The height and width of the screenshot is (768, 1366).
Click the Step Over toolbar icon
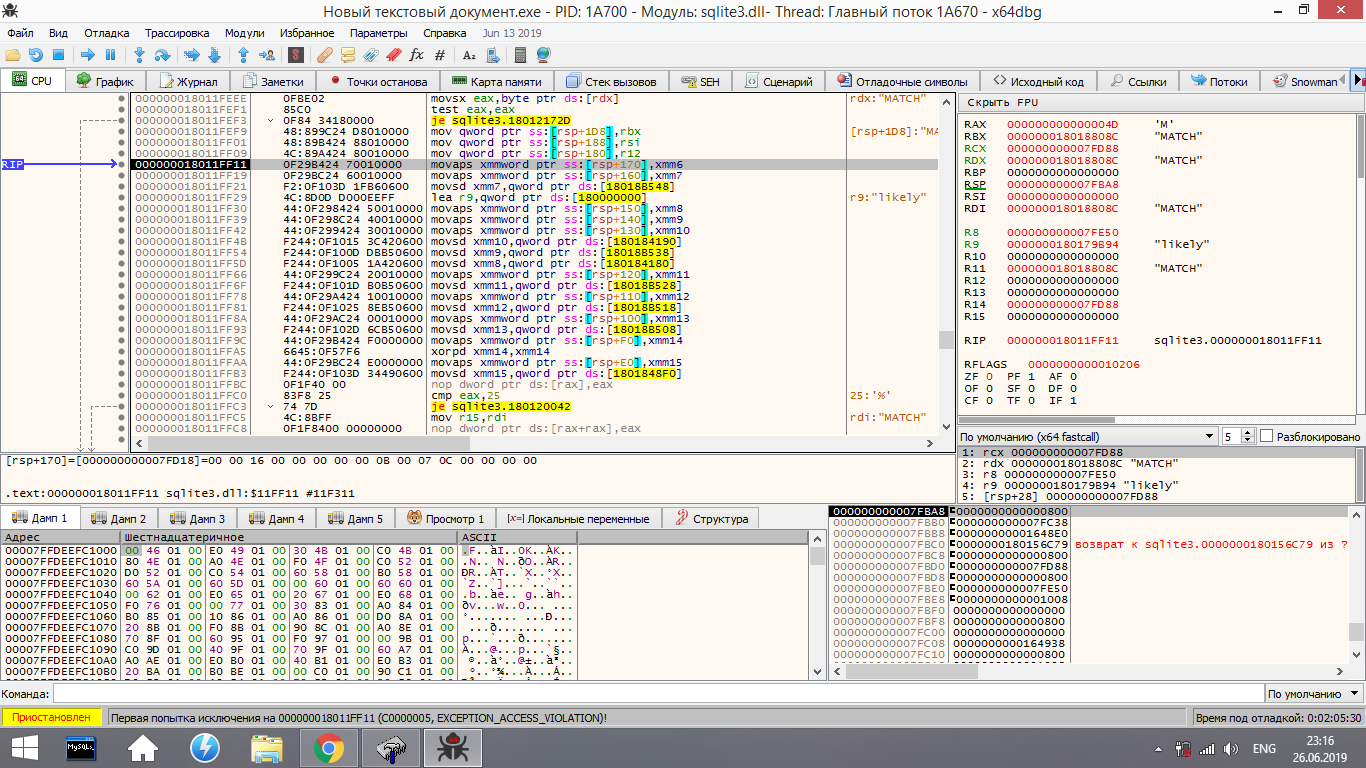161,55
